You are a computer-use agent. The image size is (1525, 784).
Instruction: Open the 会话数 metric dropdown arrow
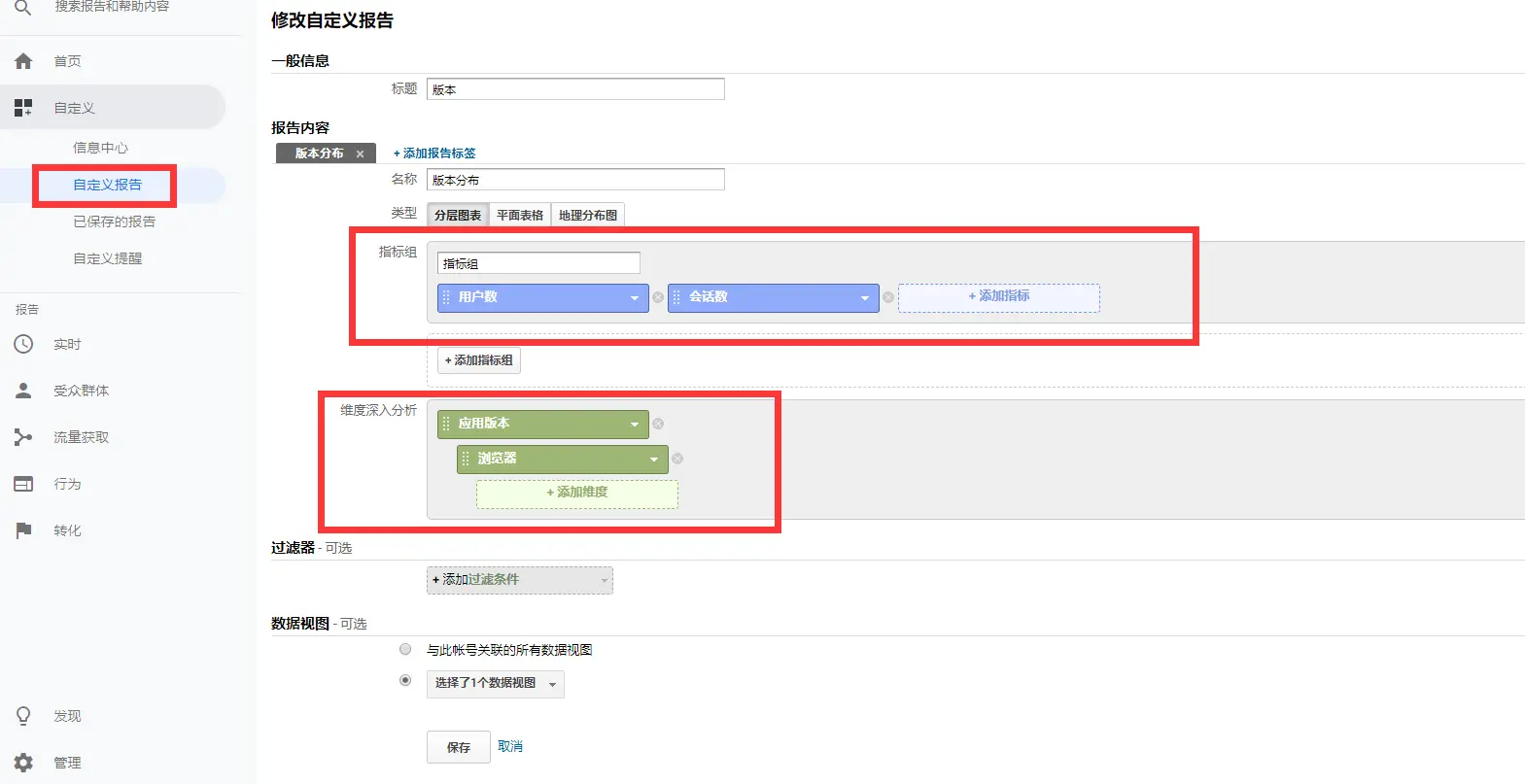[865, 298]
